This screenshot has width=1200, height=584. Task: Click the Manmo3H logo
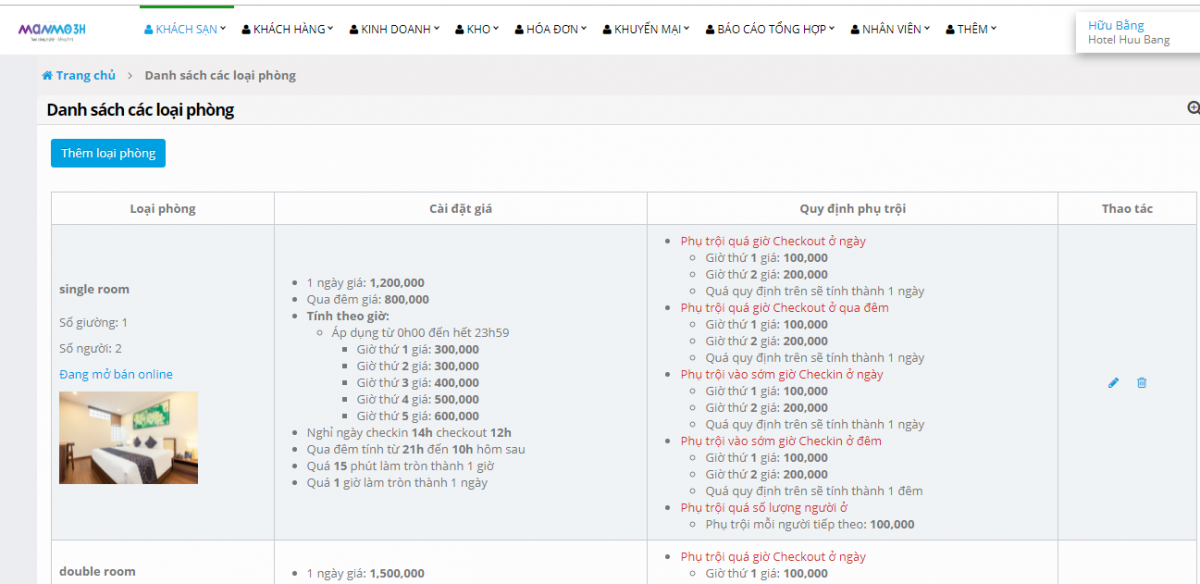pos(52,30)
